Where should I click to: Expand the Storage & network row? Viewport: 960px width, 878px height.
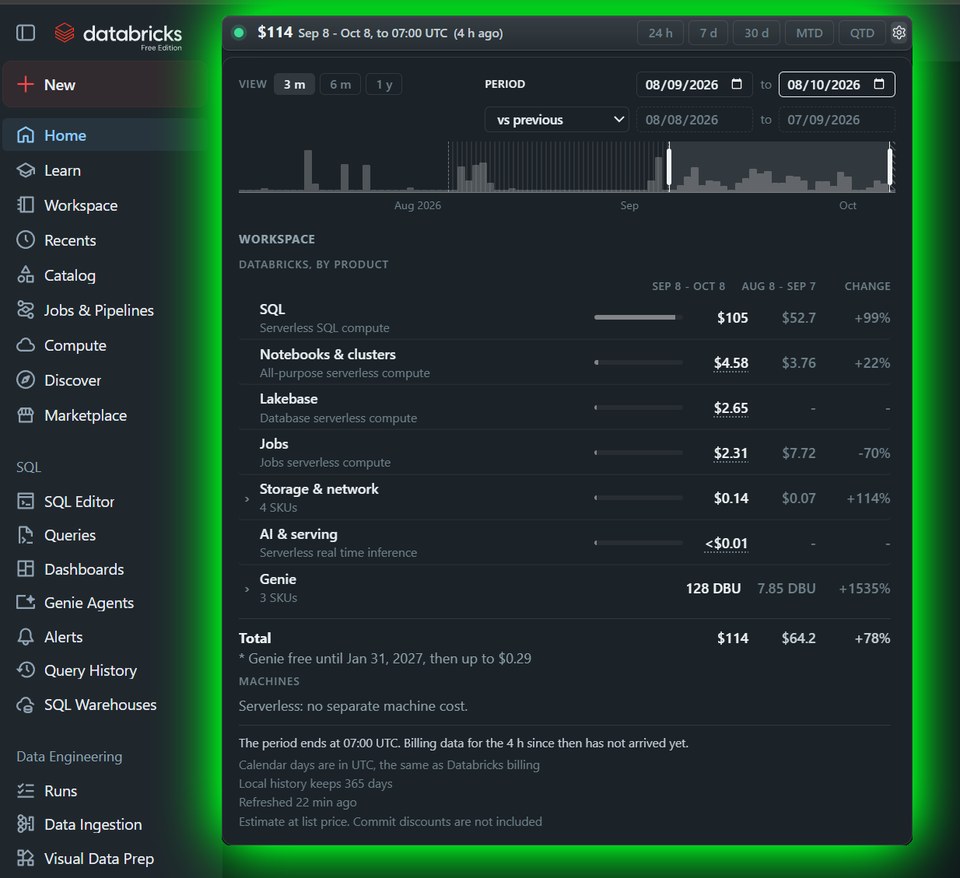pos(247,499)
